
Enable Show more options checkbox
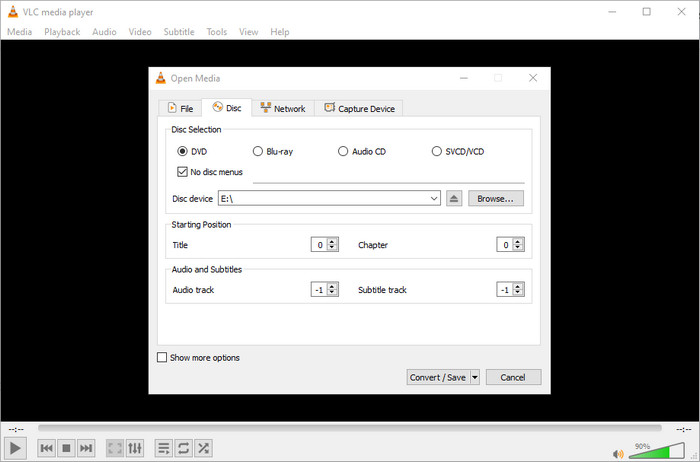pos(162,357)
